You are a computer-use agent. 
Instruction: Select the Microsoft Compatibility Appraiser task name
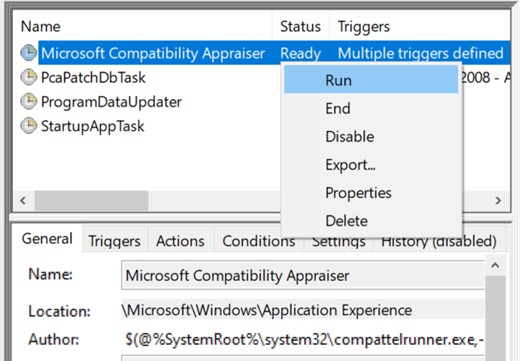153,53
